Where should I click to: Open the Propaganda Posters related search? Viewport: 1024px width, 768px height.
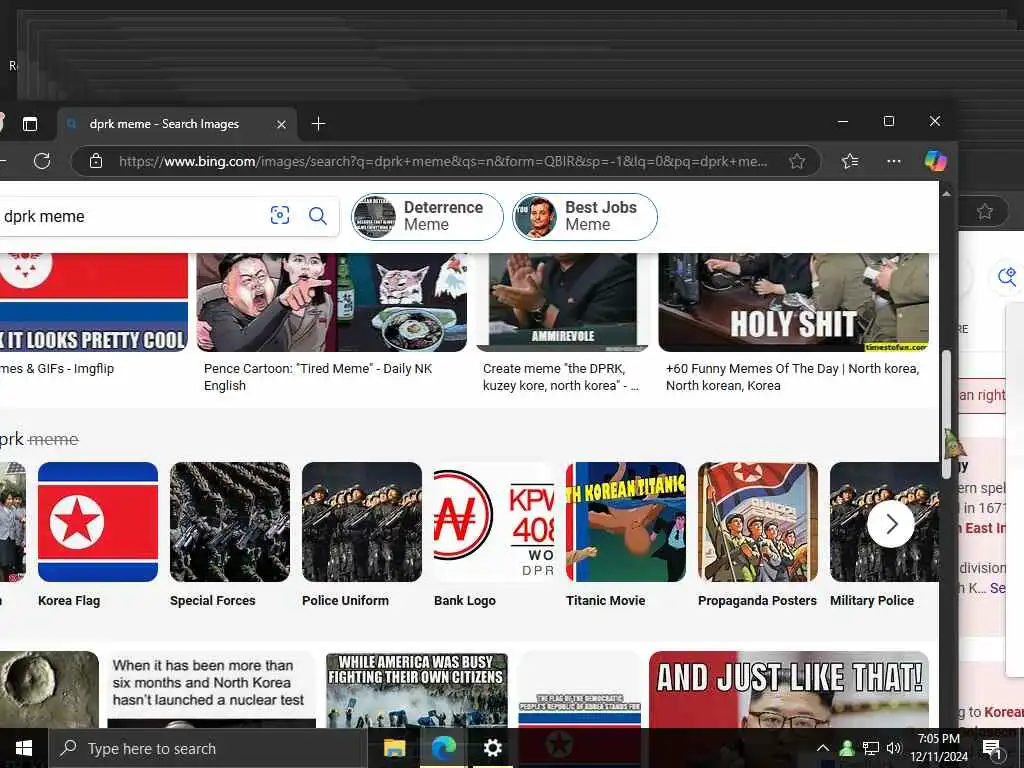pyautogui.click(x=758, y=536)
